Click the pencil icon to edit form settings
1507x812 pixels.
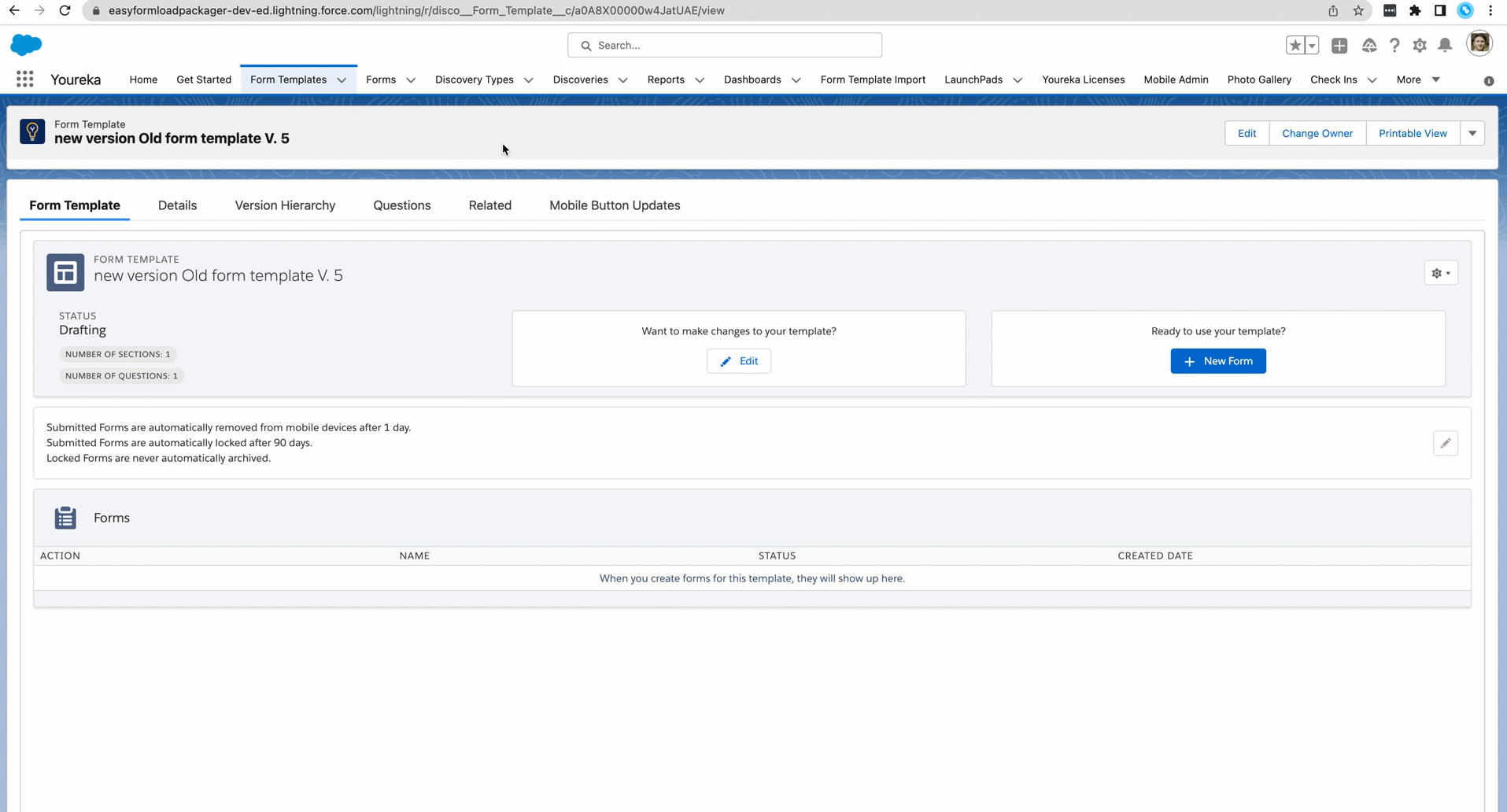click(x=1446, y=443)
